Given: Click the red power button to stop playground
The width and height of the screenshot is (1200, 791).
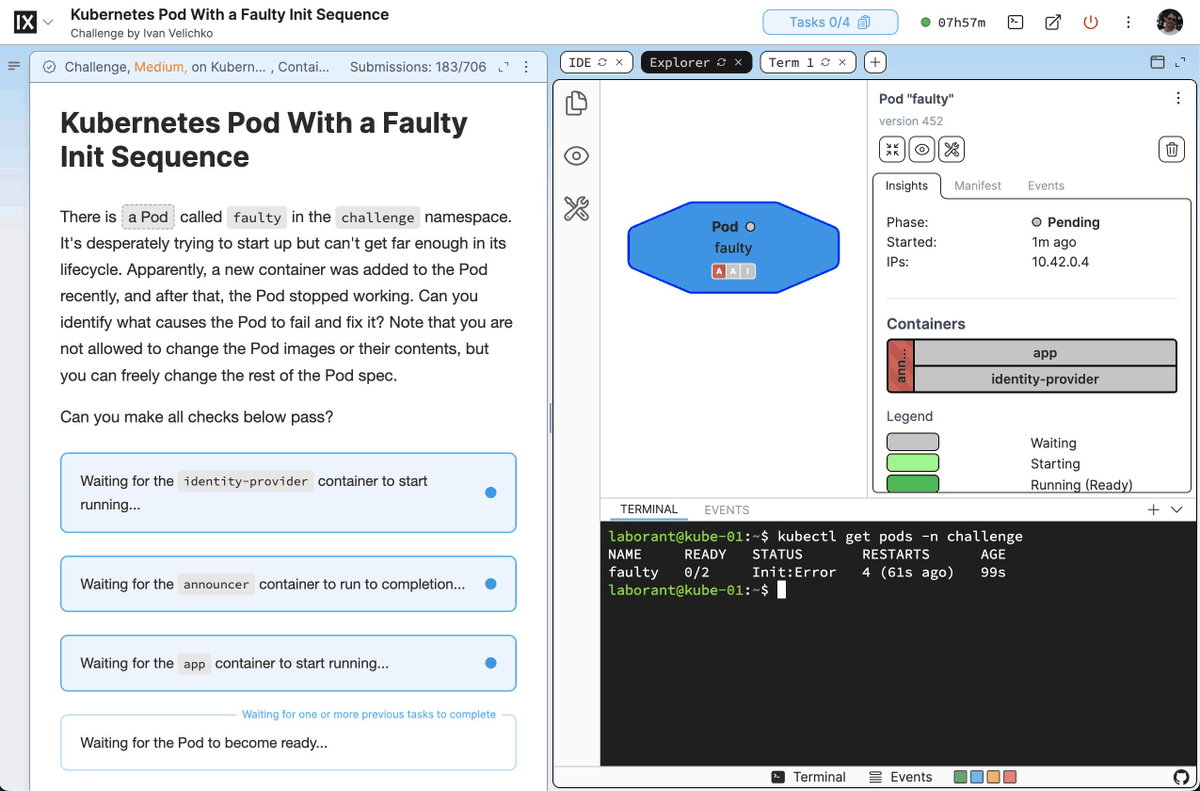Looking at the screenshot, I should 1091,22.
